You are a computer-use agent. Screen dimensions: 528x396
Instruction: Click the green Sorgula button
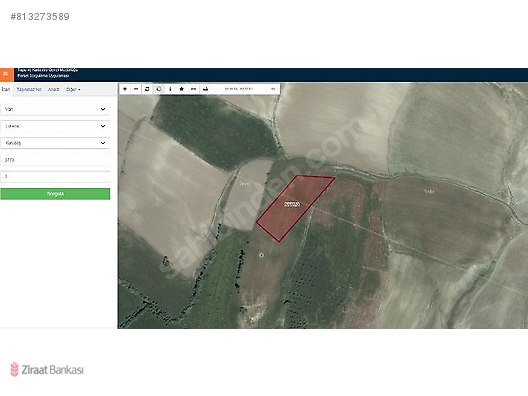(55, 194)
